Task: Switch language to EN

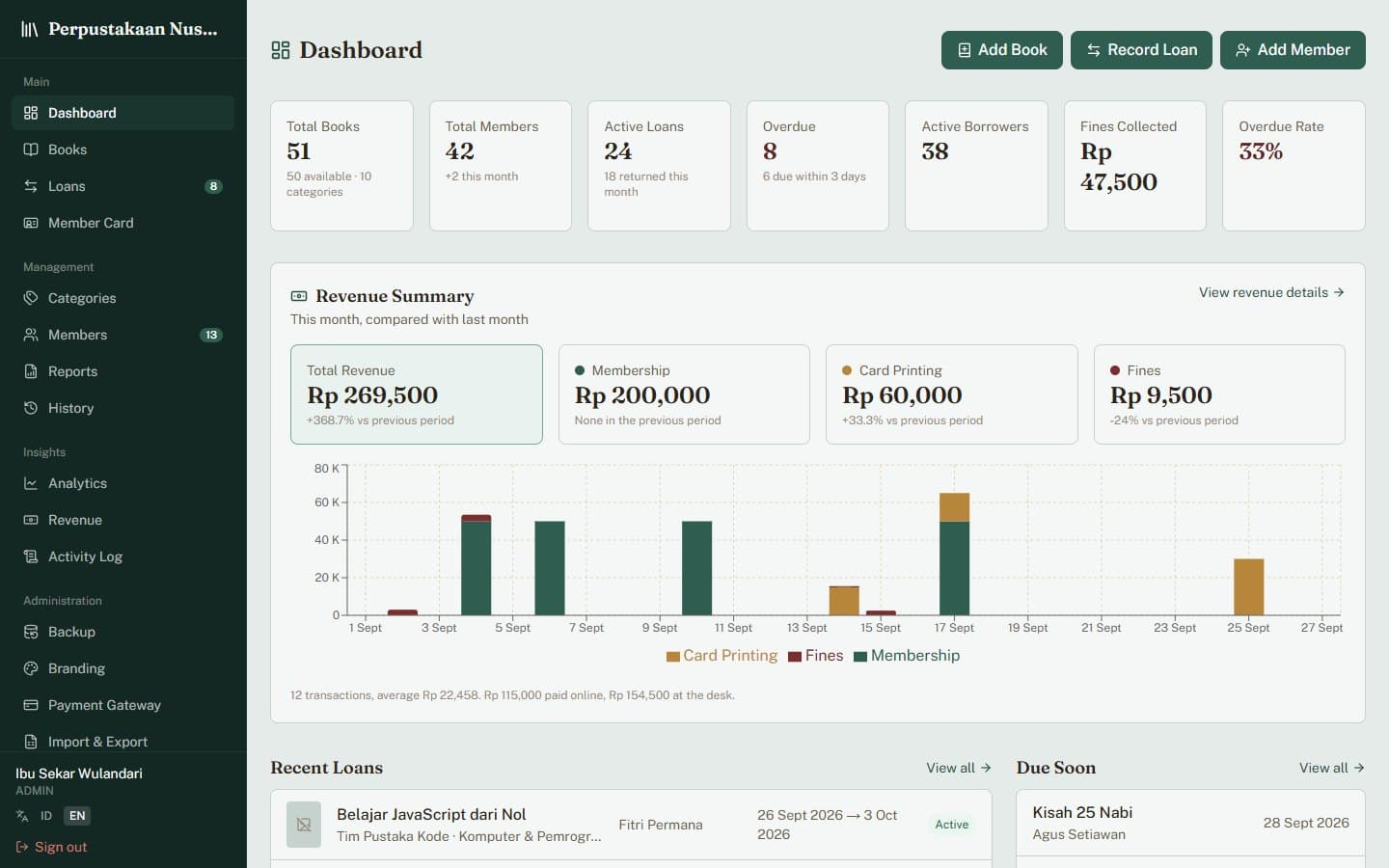Action: click(x=77, y=816)
